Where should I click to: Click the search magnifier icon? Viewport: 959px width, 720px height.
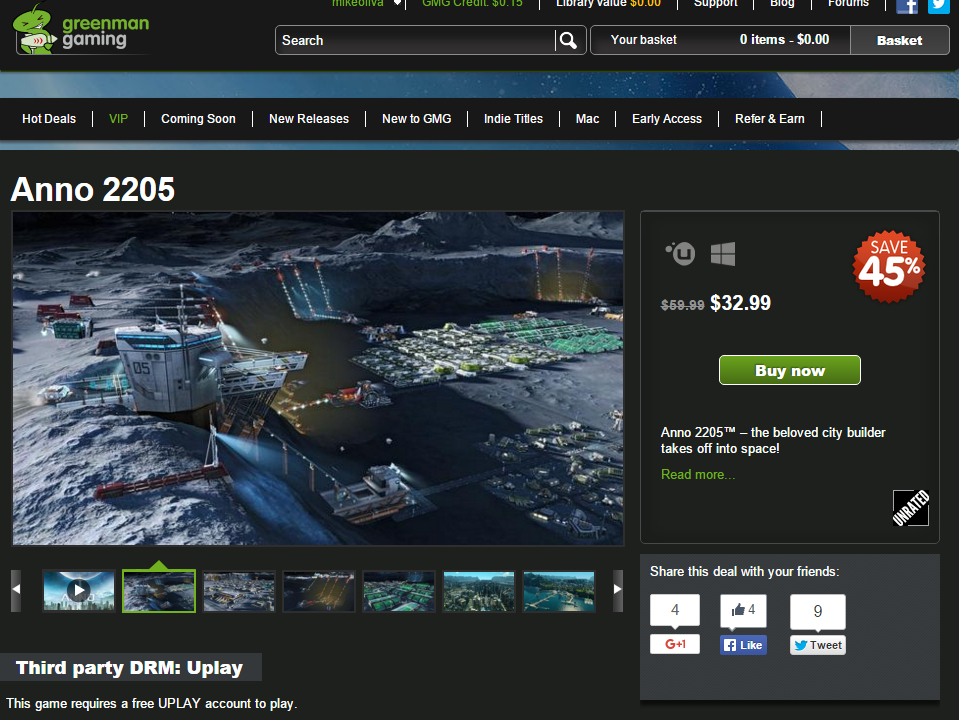[568, 40]
